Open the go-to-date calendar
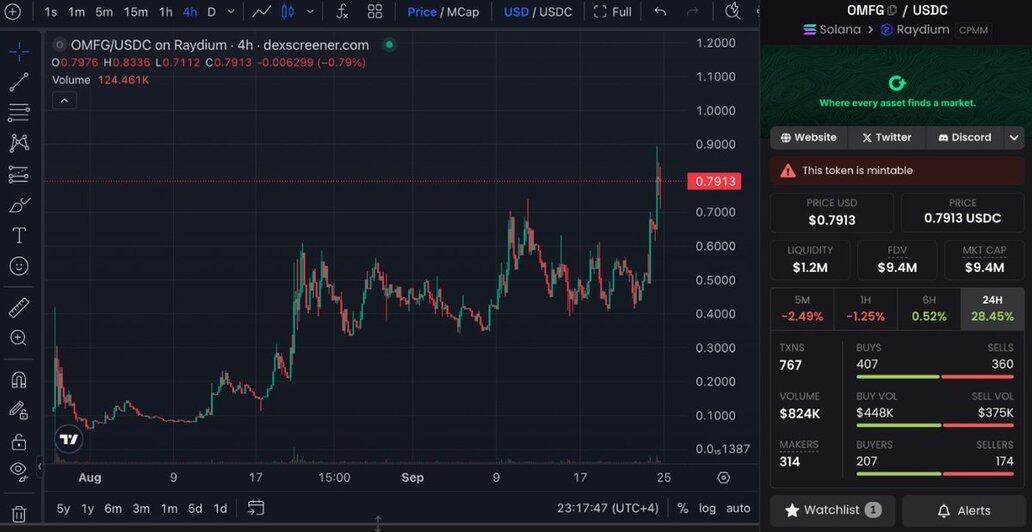The height and width of the screenshot is (532, 1032). (256, 508)
